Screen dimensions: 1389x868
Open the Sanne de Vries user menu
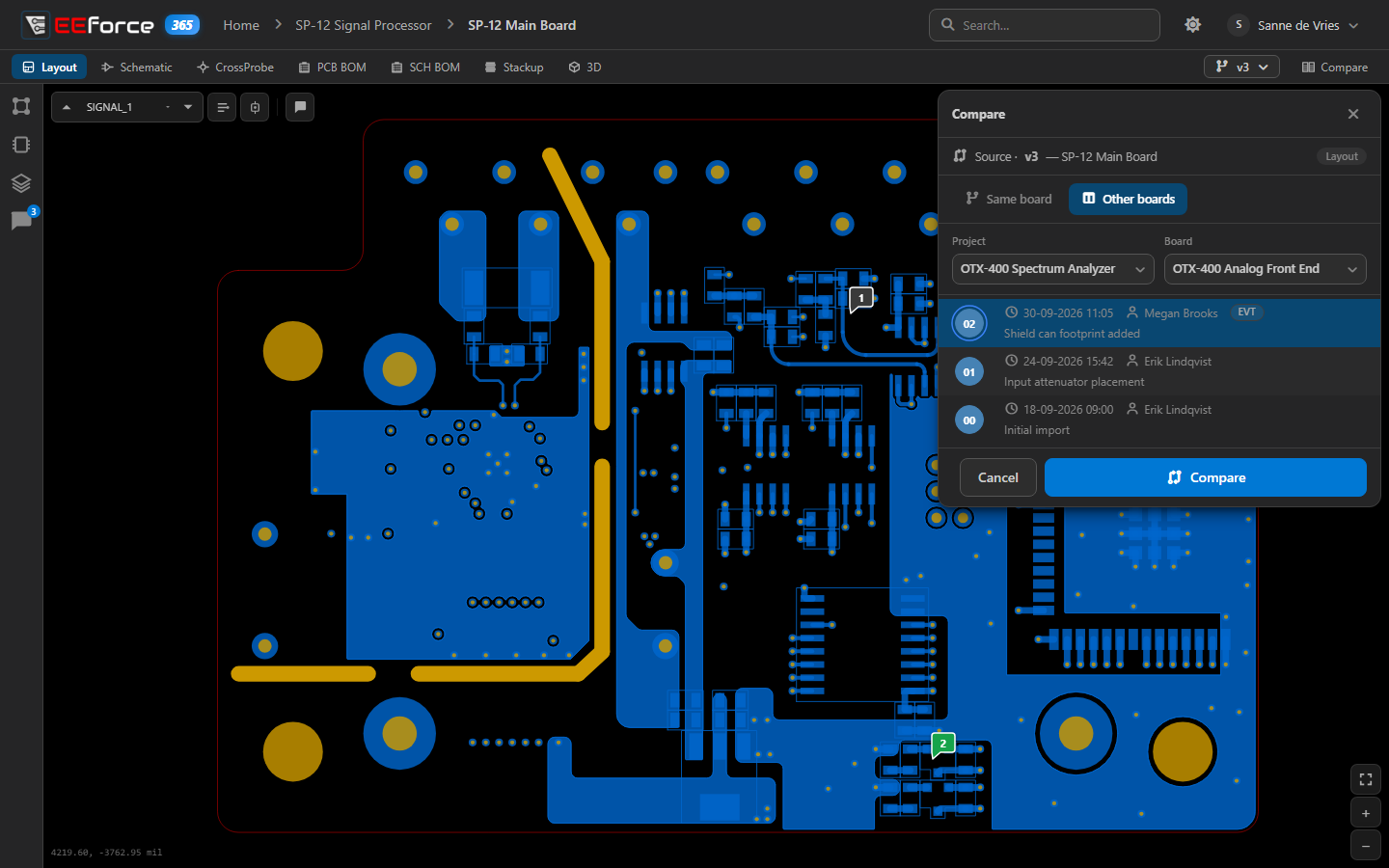(1294, 25)
